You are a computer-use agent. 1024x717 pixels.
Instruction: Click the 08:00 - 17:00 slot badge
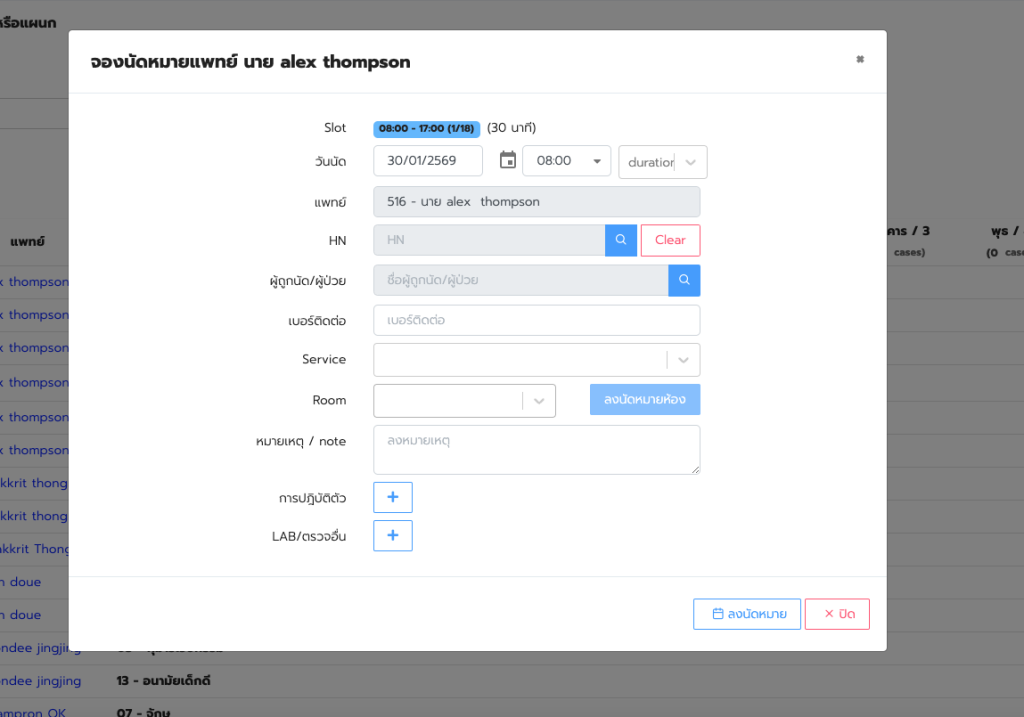click(426, 129)
